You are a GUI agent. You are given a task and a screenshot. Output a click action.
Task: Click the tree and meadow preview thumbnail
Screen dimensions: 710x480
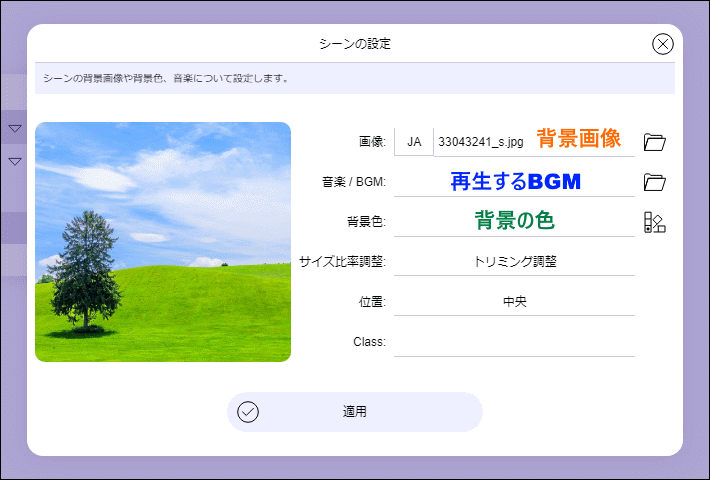pyautogui.click(x=163, y=242)
